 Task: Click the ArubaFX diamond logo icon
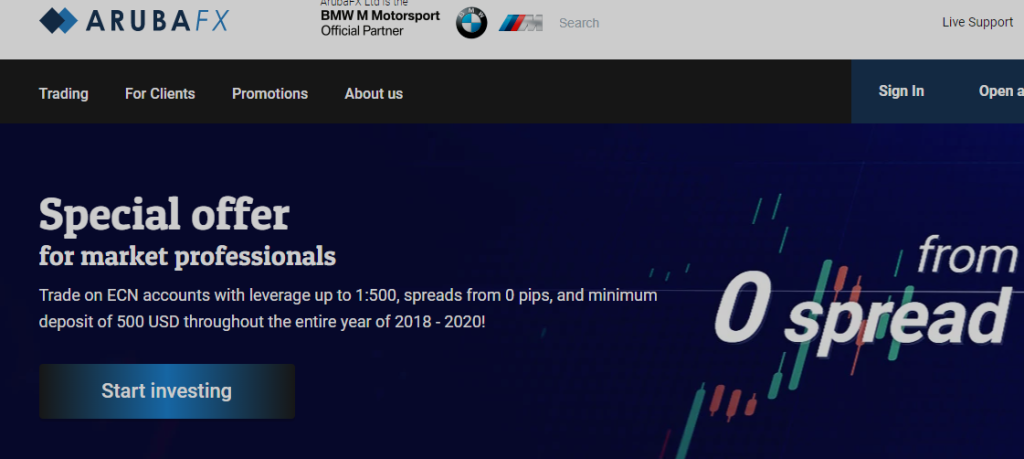coord(59,21)
